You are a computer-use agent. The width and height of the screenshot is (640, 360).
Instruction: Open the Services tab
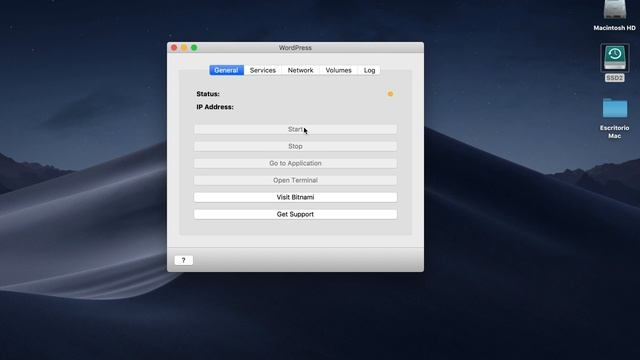coord(263,70)
